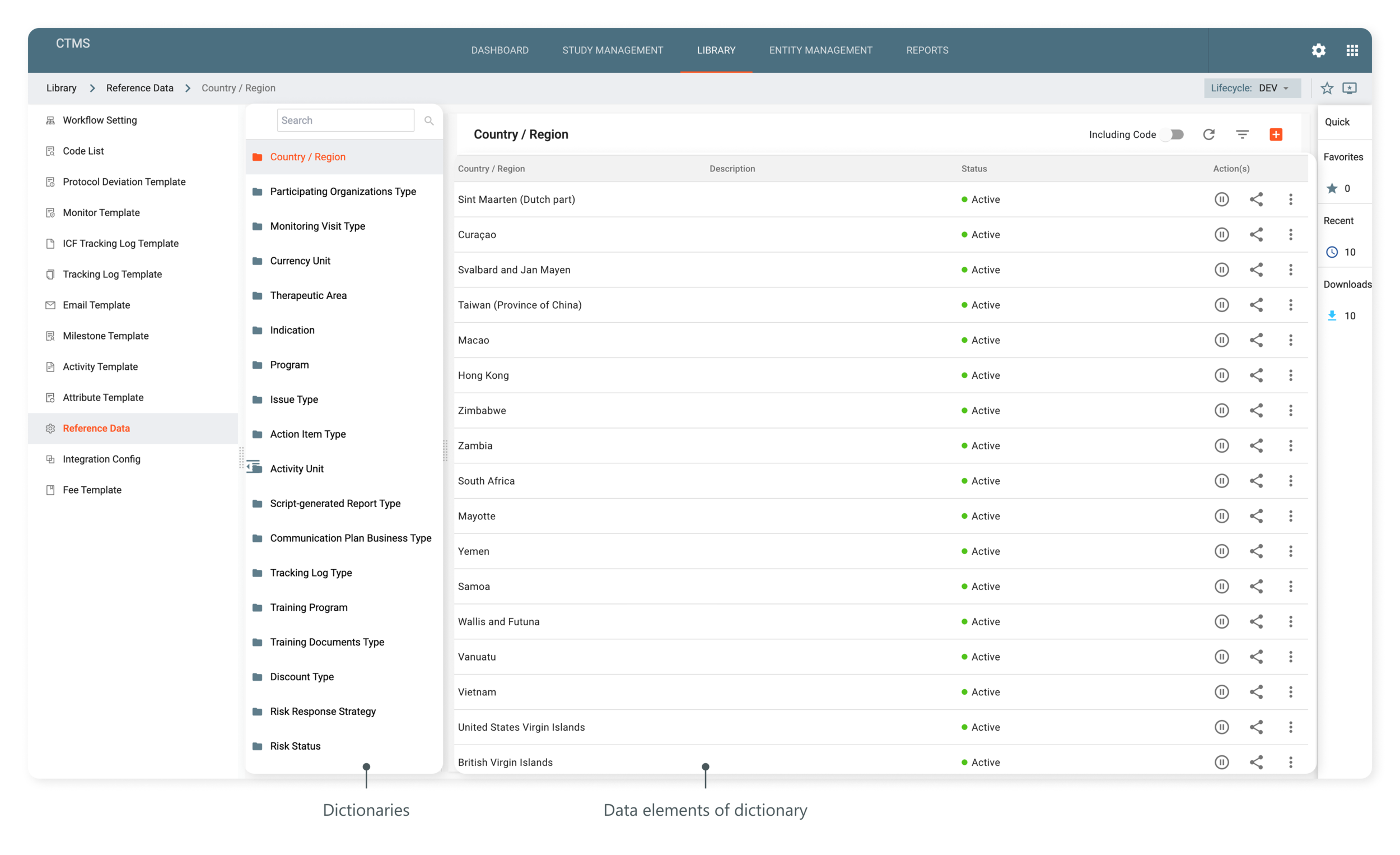Open the settings gear icon
The width and height of the screenshot is (1400, 855).
[x=1318, y=50]
